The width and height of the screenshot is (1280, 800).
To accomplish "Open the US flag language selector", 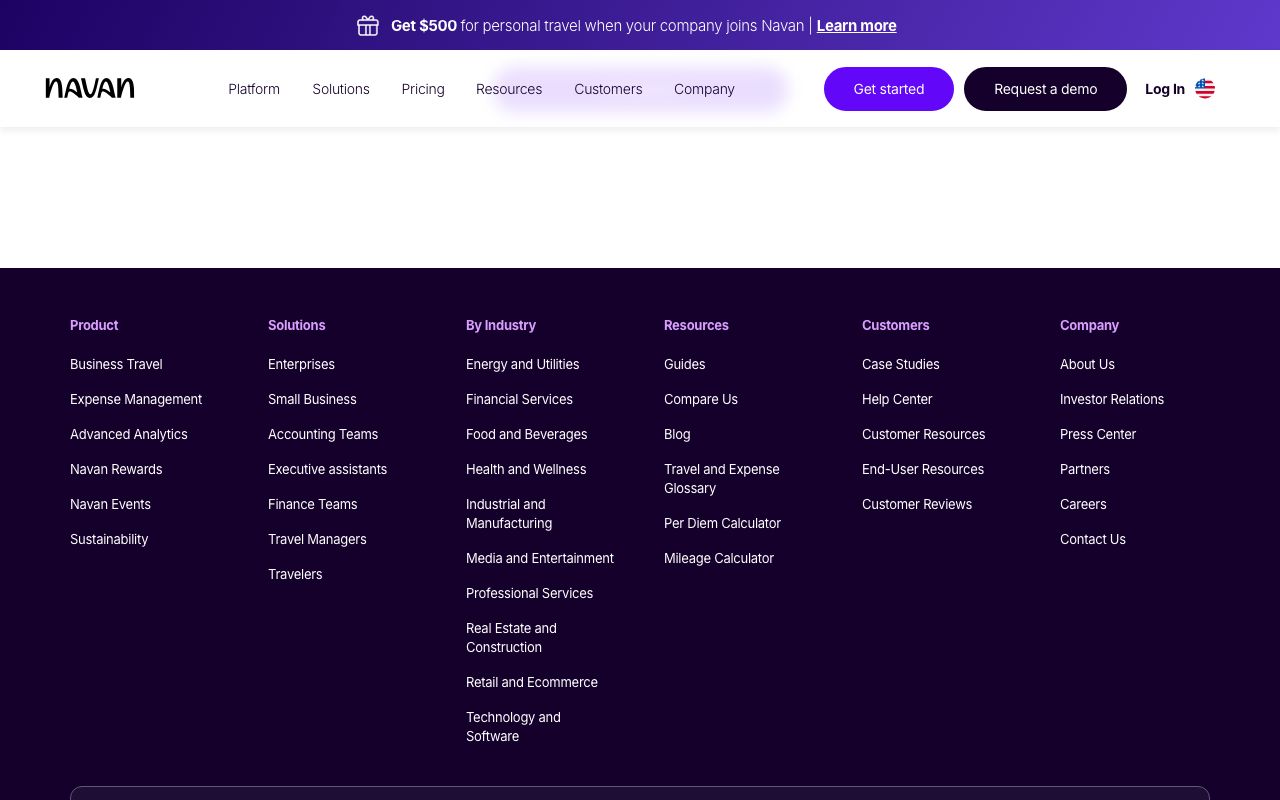I will tap(1205, 89).
